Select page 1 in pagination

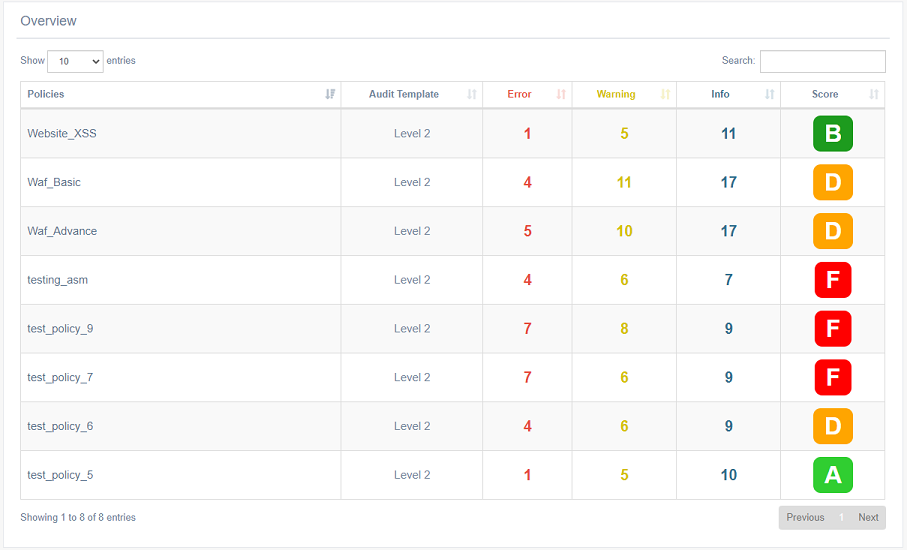[841, 517]
